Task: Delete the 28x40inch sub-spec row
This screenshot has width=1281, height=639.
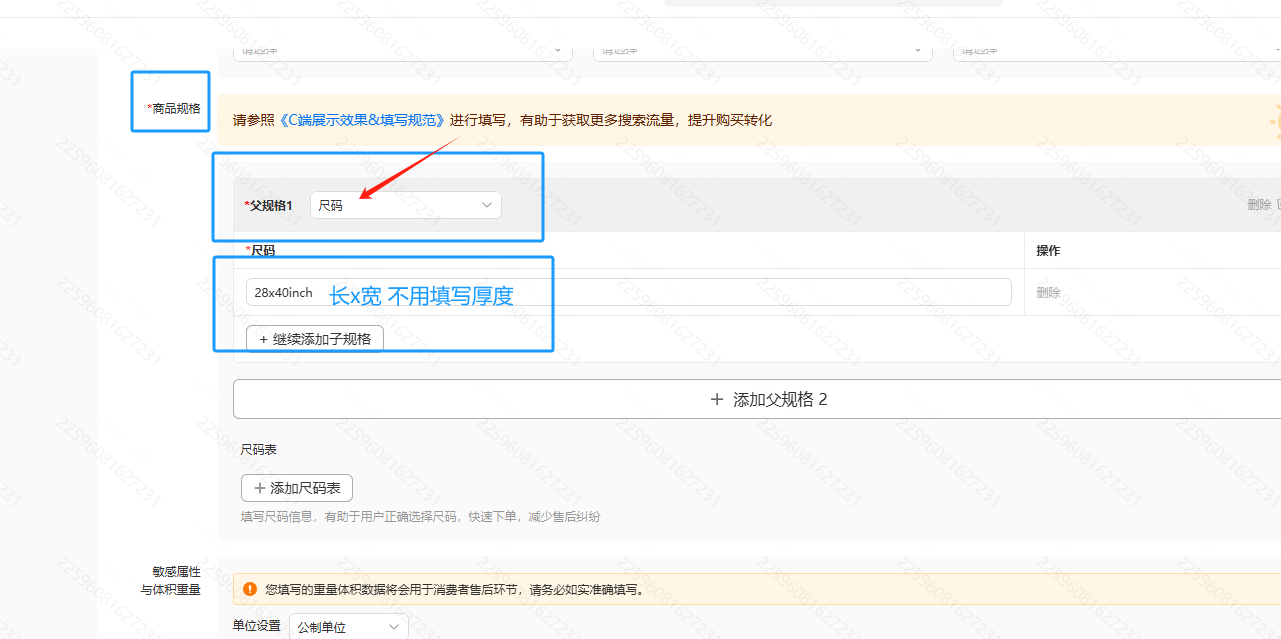Action: (1048, 293)
